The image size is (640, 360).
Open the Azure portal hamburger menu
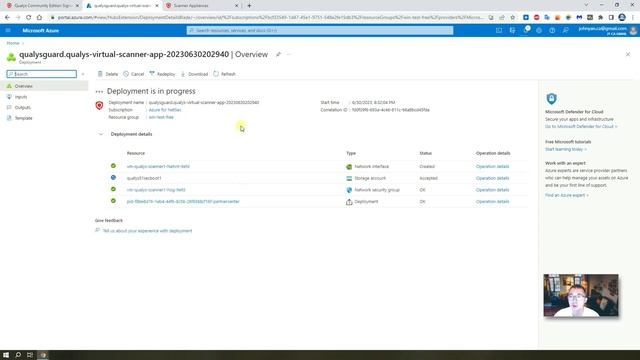click(x=8, y=30)
